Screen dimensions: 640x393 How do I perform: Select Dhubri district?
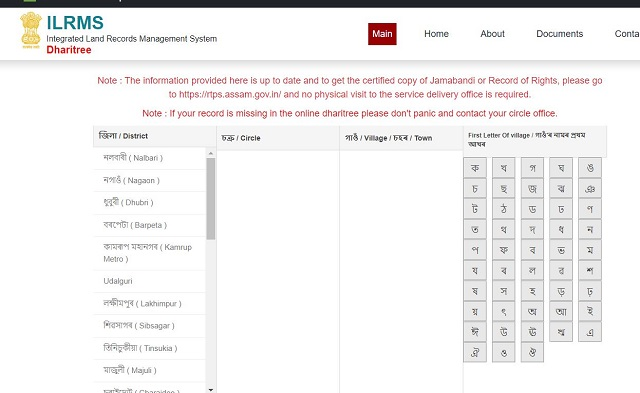point(149,203)
